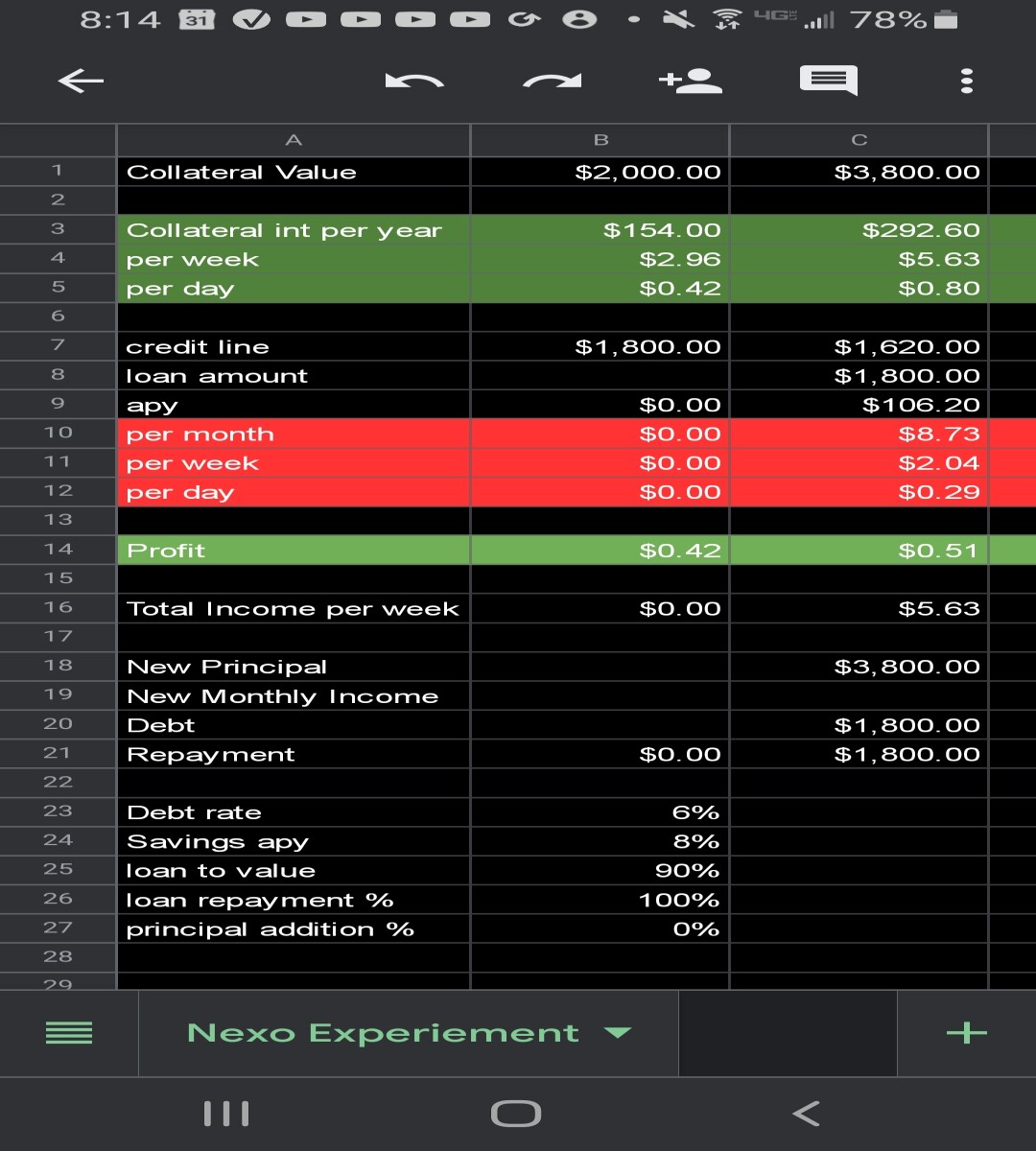Tap the Android home button

pos(516,1114)
